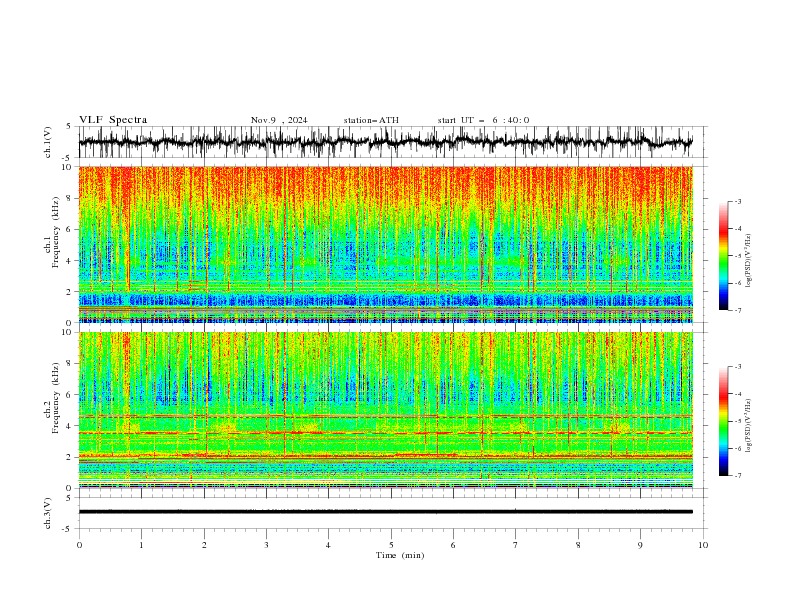792x612 pixels.
Task: Click the ch.2 color bar "log(PSD)(V²/Hz)" label
Action: (x=749, y=426)
